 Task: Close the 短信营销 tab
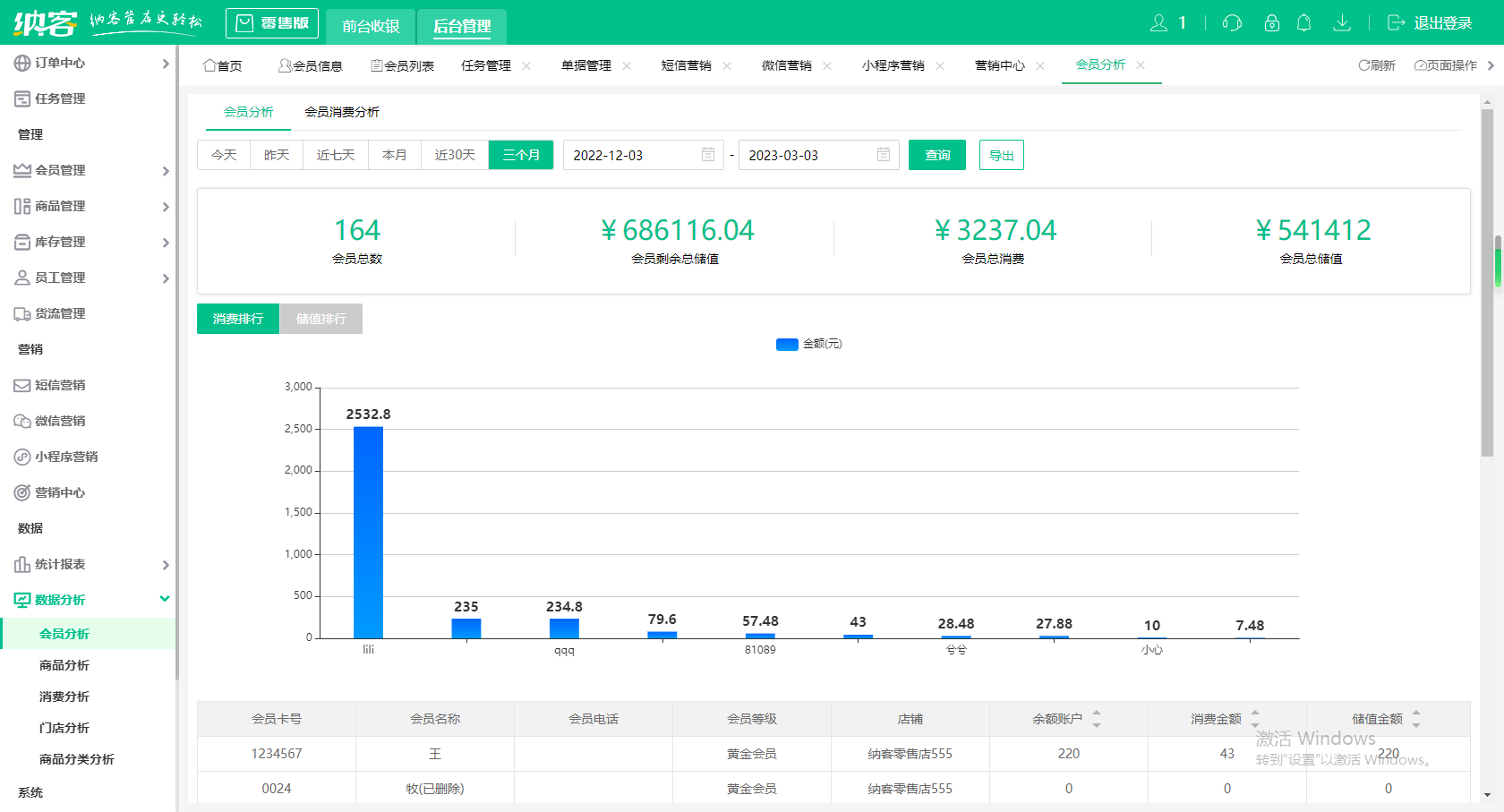tap(727, 65)
